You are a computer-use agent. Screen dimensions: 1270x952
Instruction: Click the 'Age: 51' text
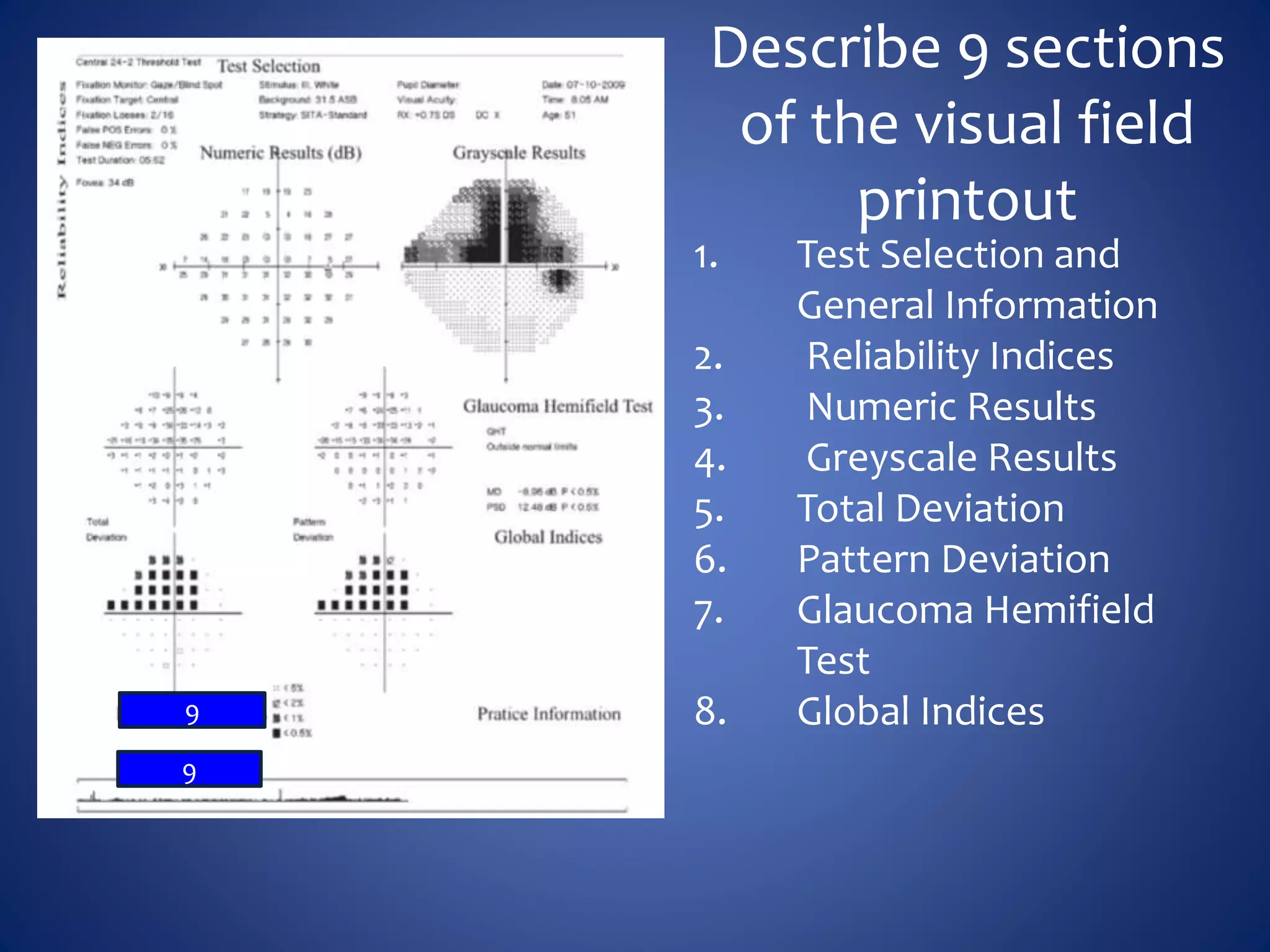[x=559, y=115]
